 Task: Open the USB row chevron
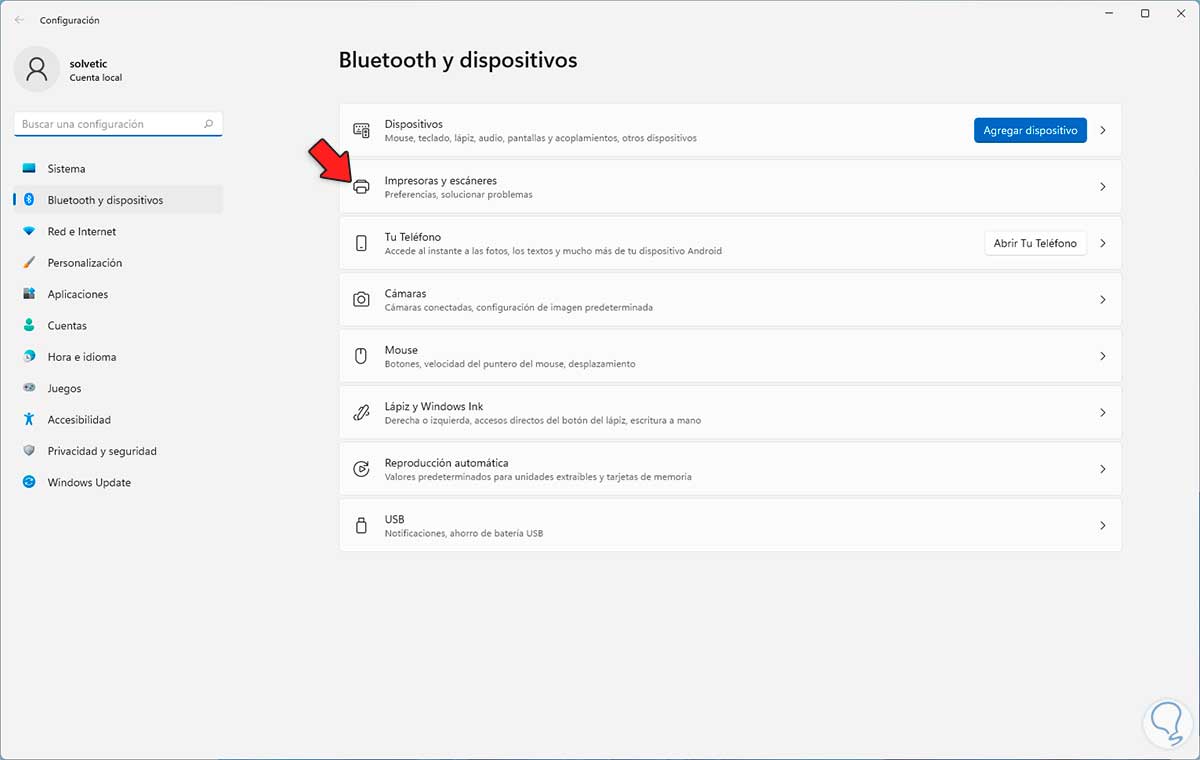(x=1103, y=525)
